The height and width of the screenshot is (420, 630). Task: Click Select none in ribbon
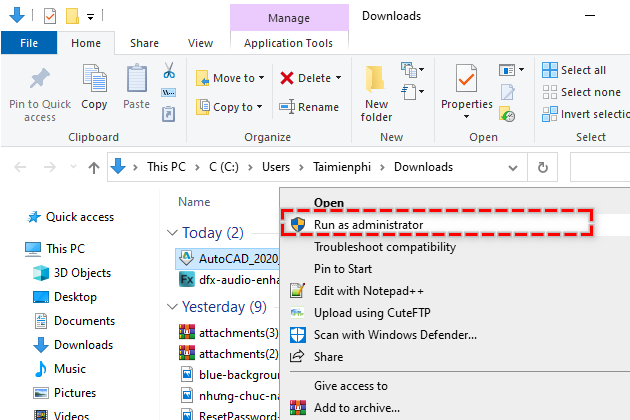[581, 92]
